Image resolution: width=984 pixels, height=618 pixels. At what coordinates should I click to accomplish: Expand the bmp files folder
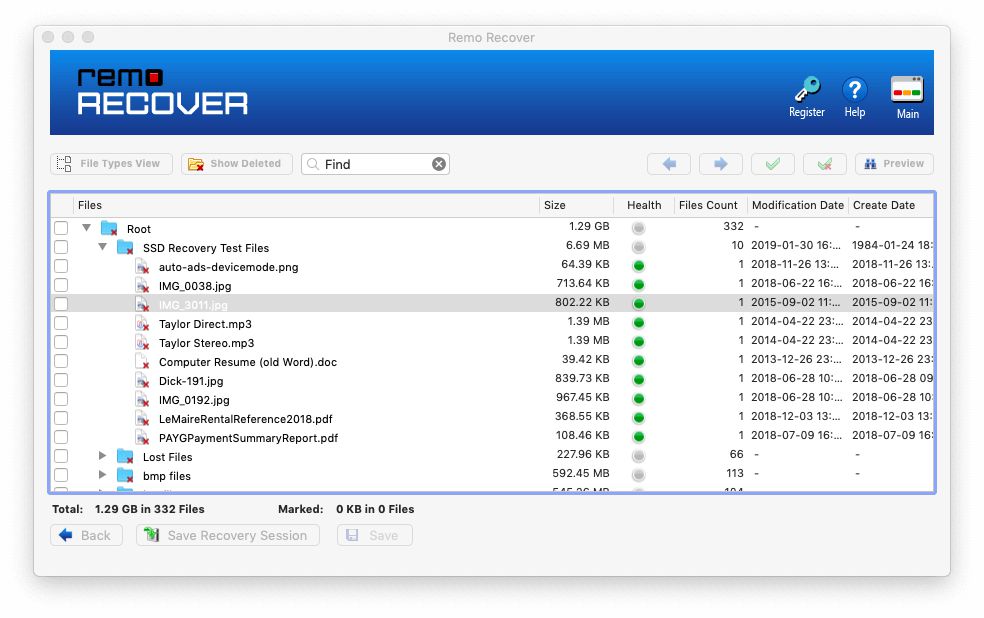(102, 475)
